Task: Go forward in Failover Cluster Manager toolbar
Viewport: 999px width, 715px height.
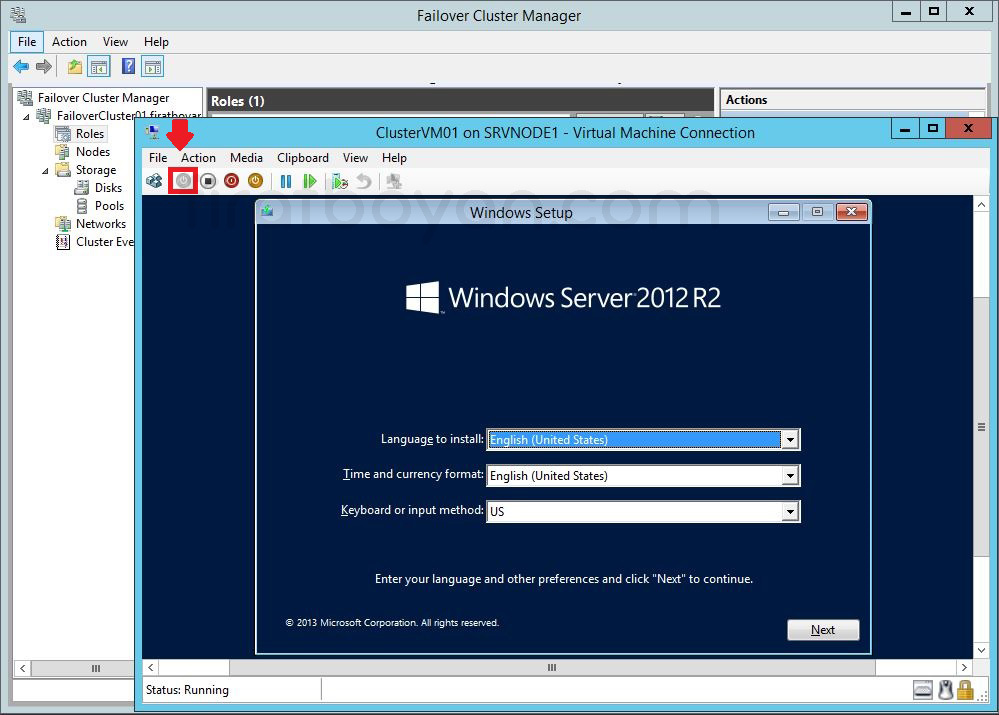Action: click(x=43, y=66)
